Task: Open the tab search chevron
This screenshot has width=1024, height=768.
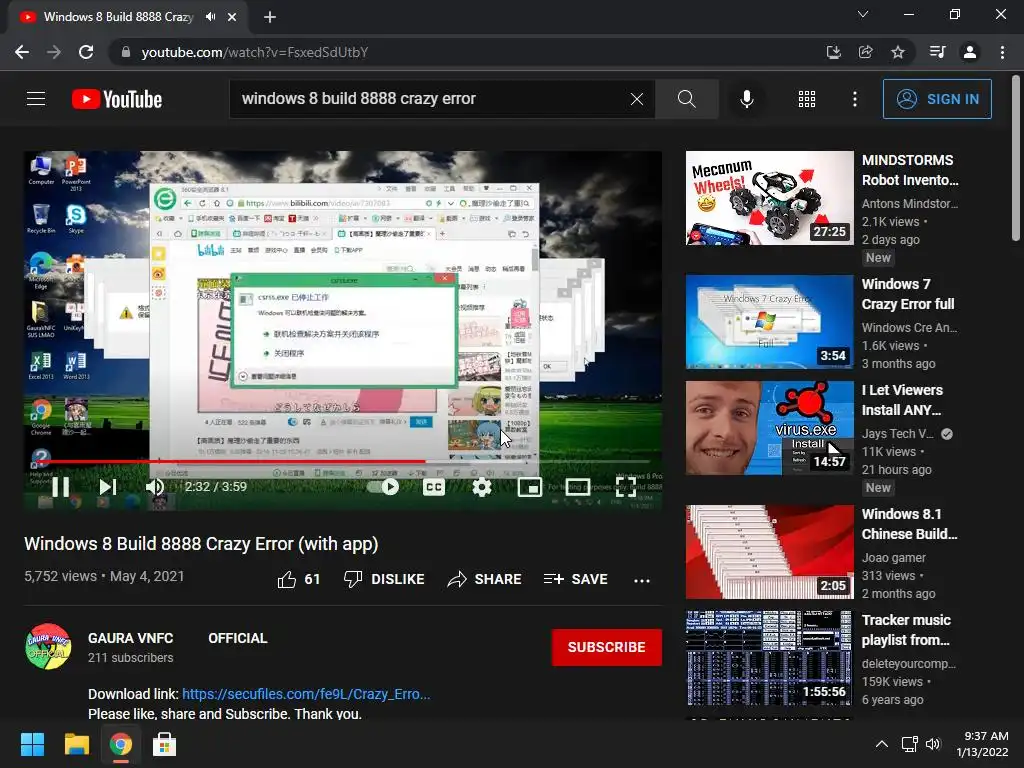Action: click(863, 14)
